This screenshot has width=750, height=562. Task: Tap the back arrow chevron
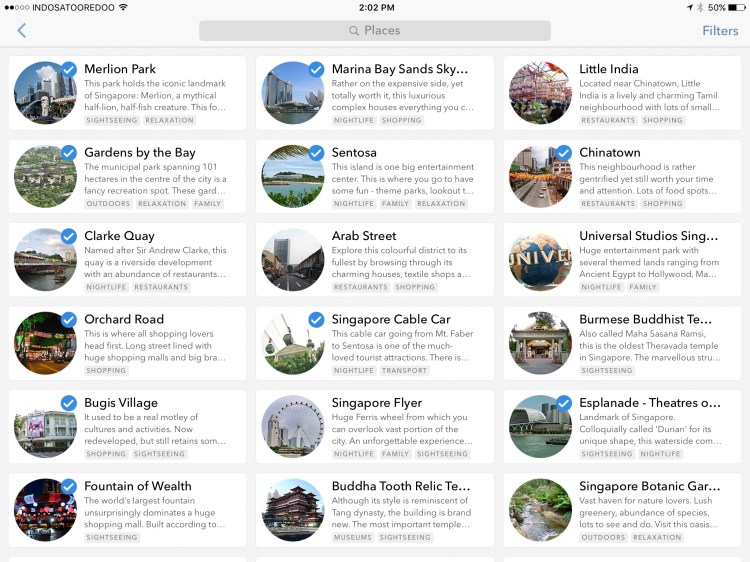tap(22, 31)
